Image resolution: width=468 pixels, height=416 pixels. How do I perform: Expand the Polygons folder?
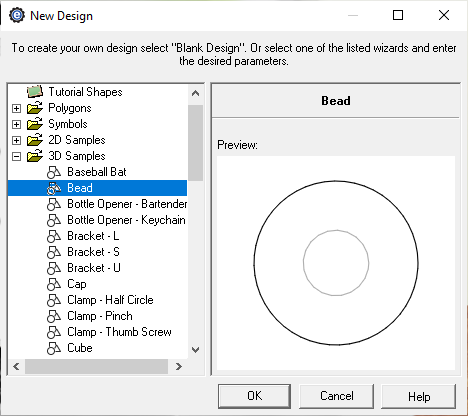(x=16, y=108)
